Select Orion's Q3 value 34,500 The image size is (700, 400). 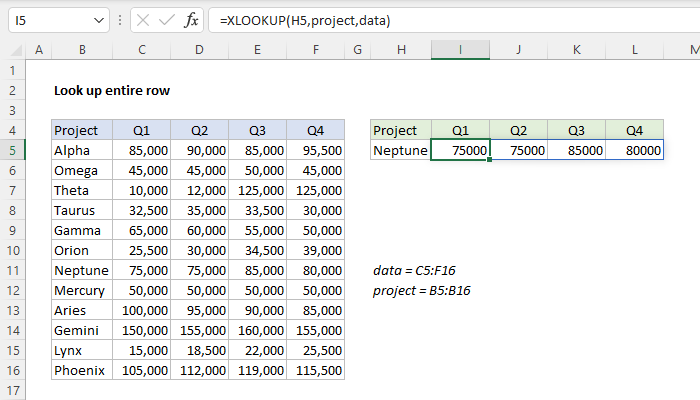(x=258, y=250)
